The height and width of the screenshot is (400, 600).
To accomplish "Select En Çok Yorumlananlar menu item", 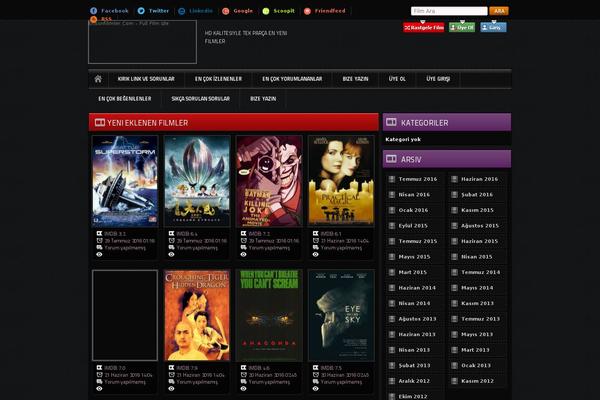I will point(292,79).
